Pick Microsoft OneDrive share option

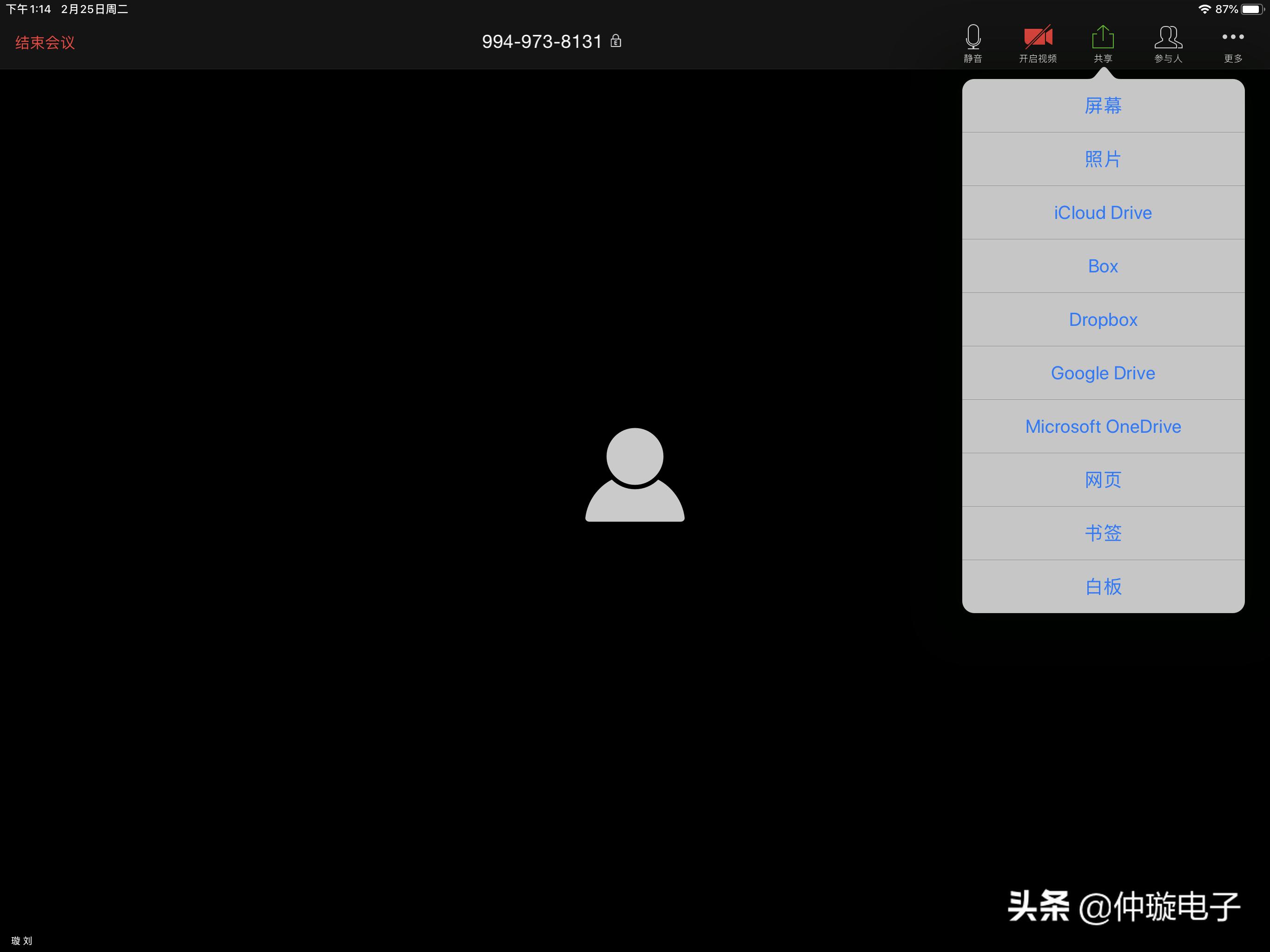tap(1103, 426)
